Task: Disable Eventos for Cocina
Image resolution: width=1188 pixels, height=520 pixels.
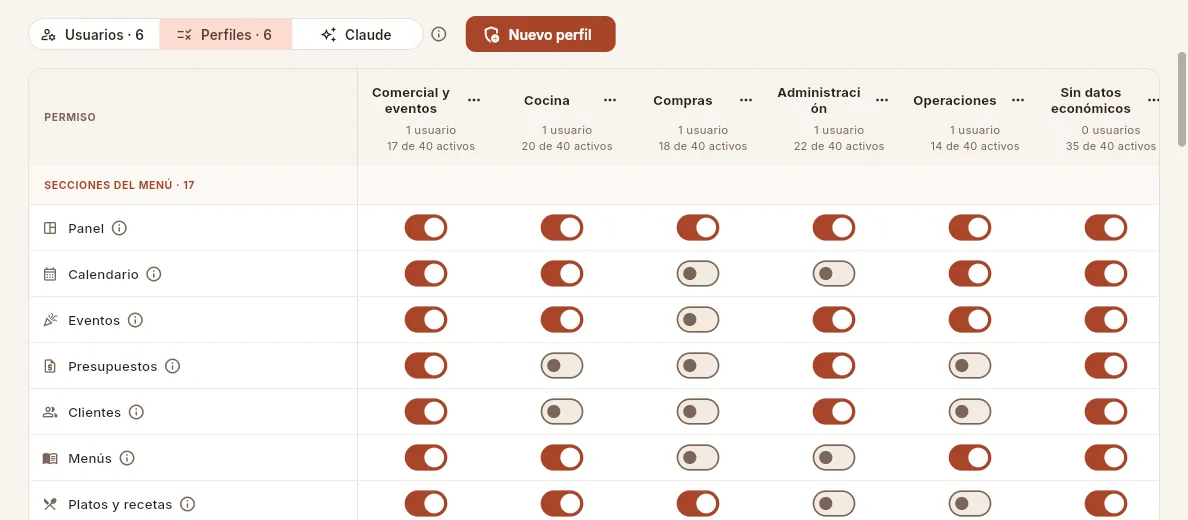Action: point(561,320)
